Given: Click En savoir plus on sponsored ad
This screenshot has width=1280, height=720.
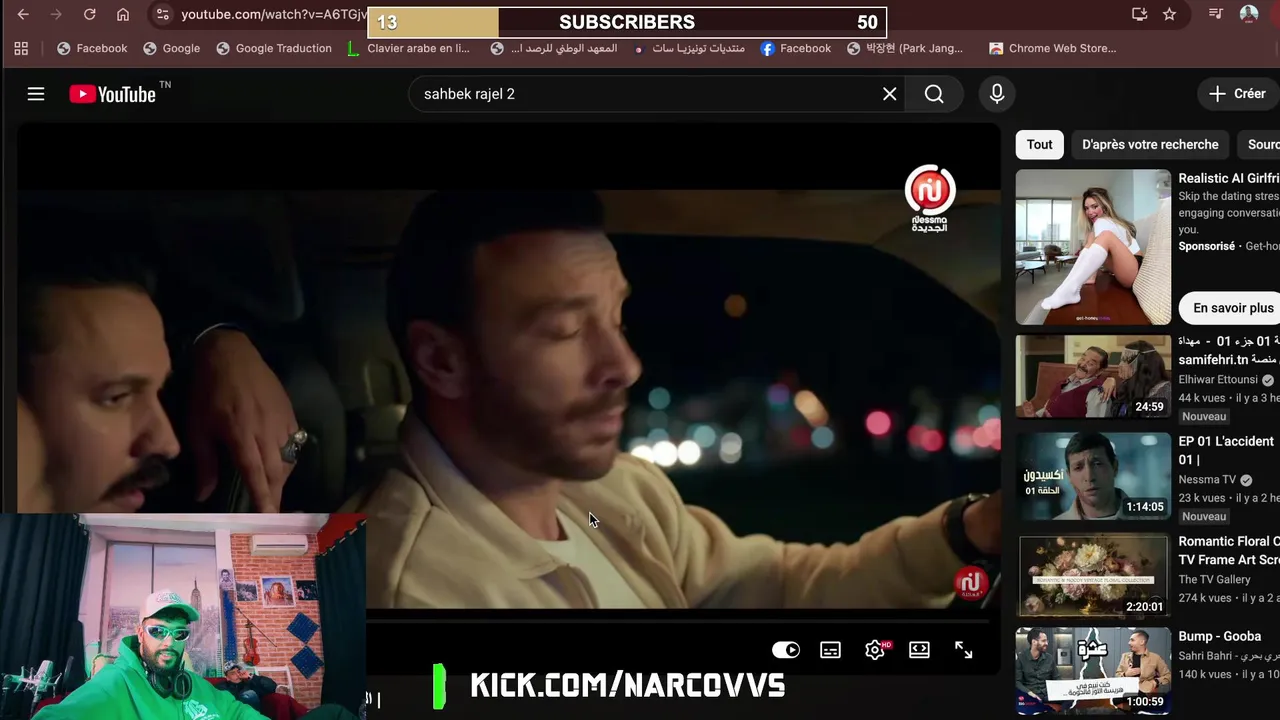Looking at the screenshot, I should (x=1232, y=308).
